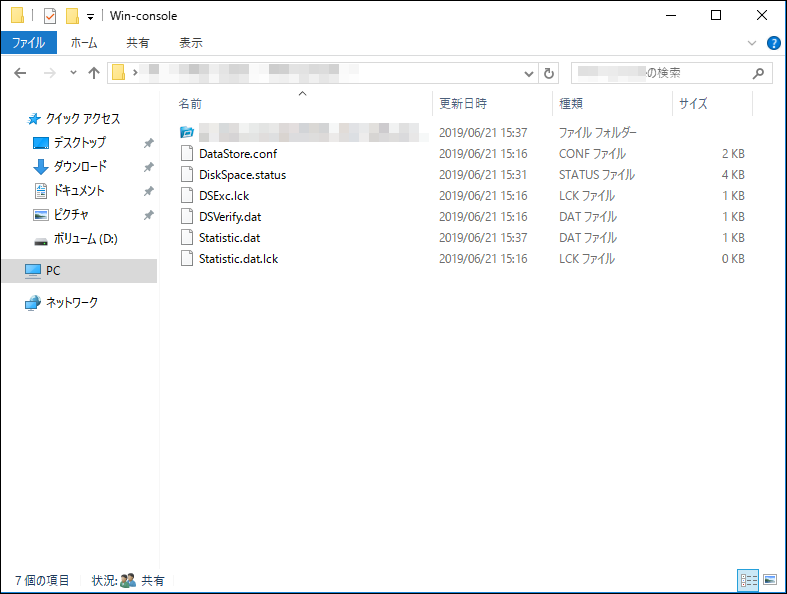787x594 pixels.
Task: Click the pin icon beside ドキュメント
Action: 149,191
